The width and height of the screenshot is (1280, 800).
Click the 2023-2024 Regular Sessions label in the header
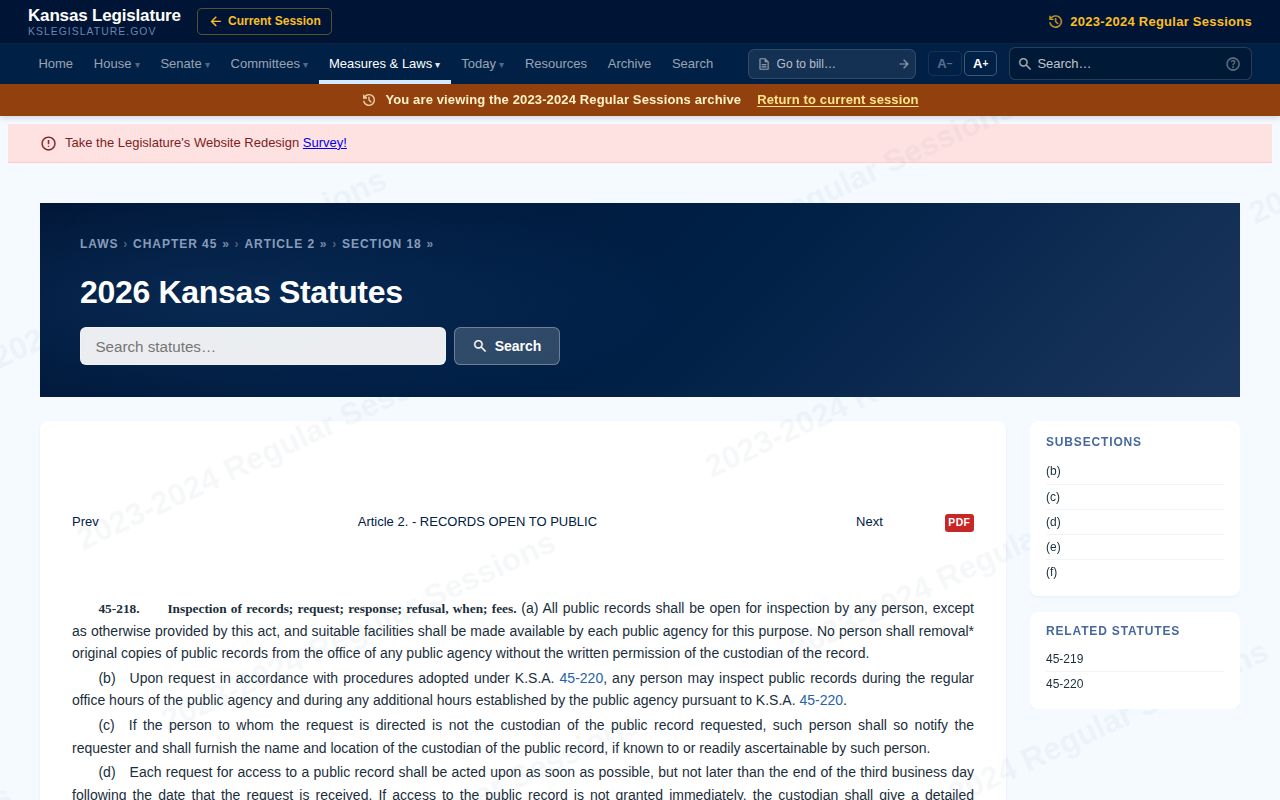pyautogui.click(x=1160, y=21)
